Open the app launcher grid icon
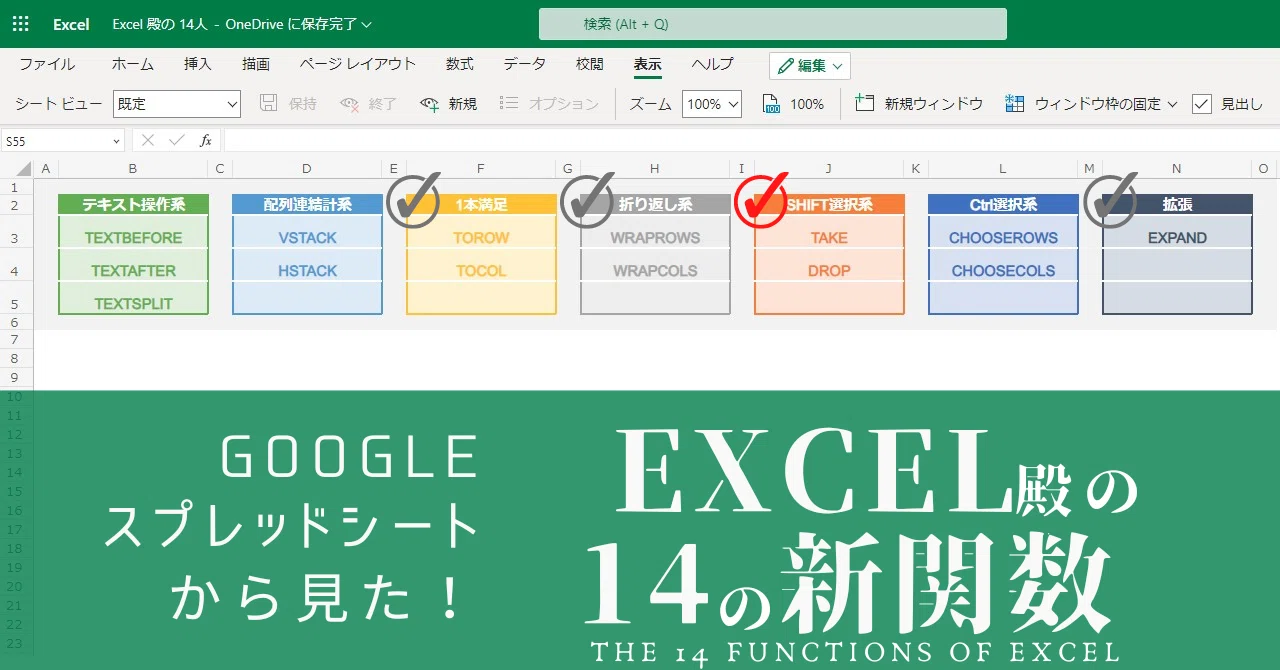The height and width of the screenshot is (670, 1280). click(21, 24)
